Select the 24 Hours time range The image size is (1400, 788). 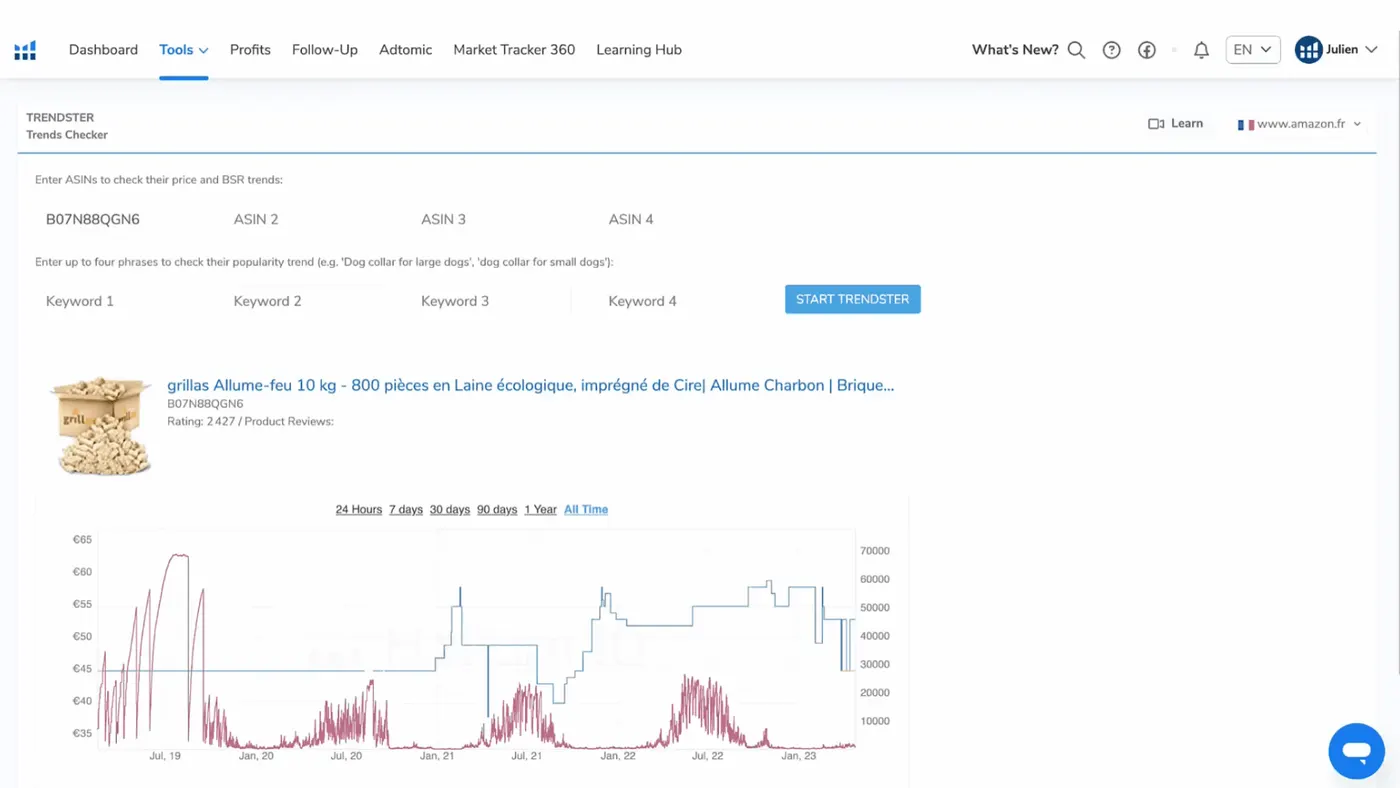(x=359, y=510)
